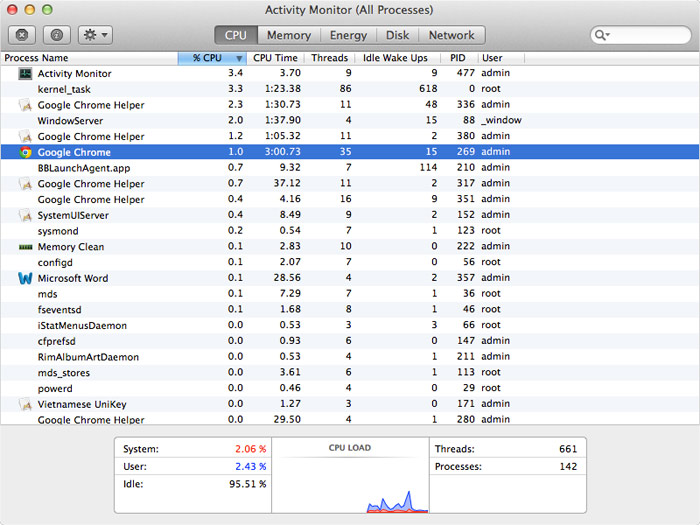Click the Activity Monitor app icon
700x525 pixels.
tap(25, 74)
